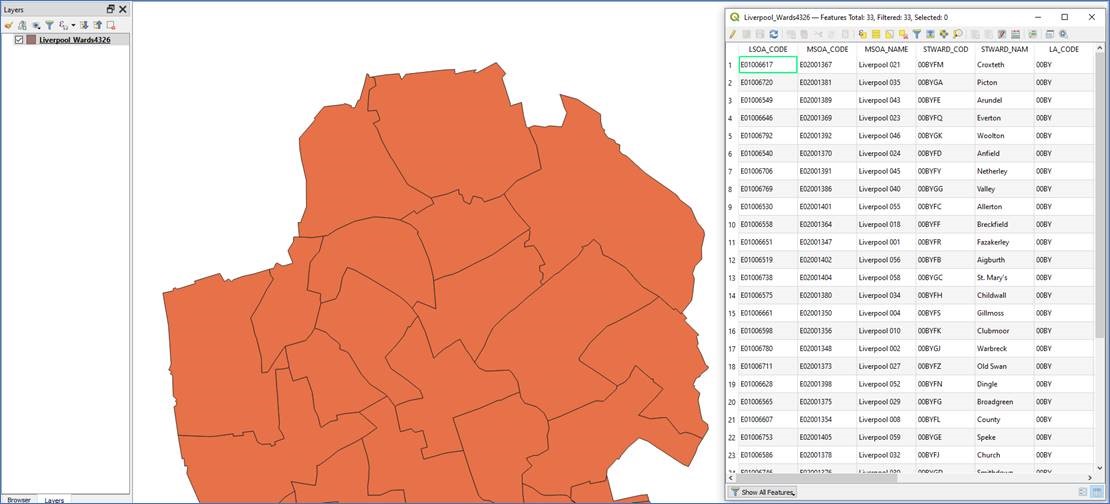Image resolution: width=1110 pixels, height=504 pixels.
Task: Switch to the Layers tab
Action: pos(55,500)
